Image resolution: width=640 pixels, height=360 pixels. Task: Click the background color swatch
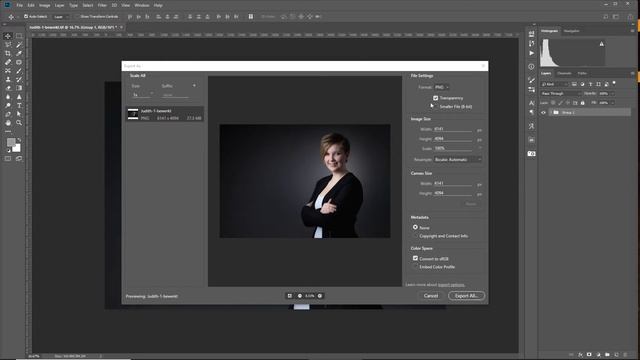pos(17,148)
